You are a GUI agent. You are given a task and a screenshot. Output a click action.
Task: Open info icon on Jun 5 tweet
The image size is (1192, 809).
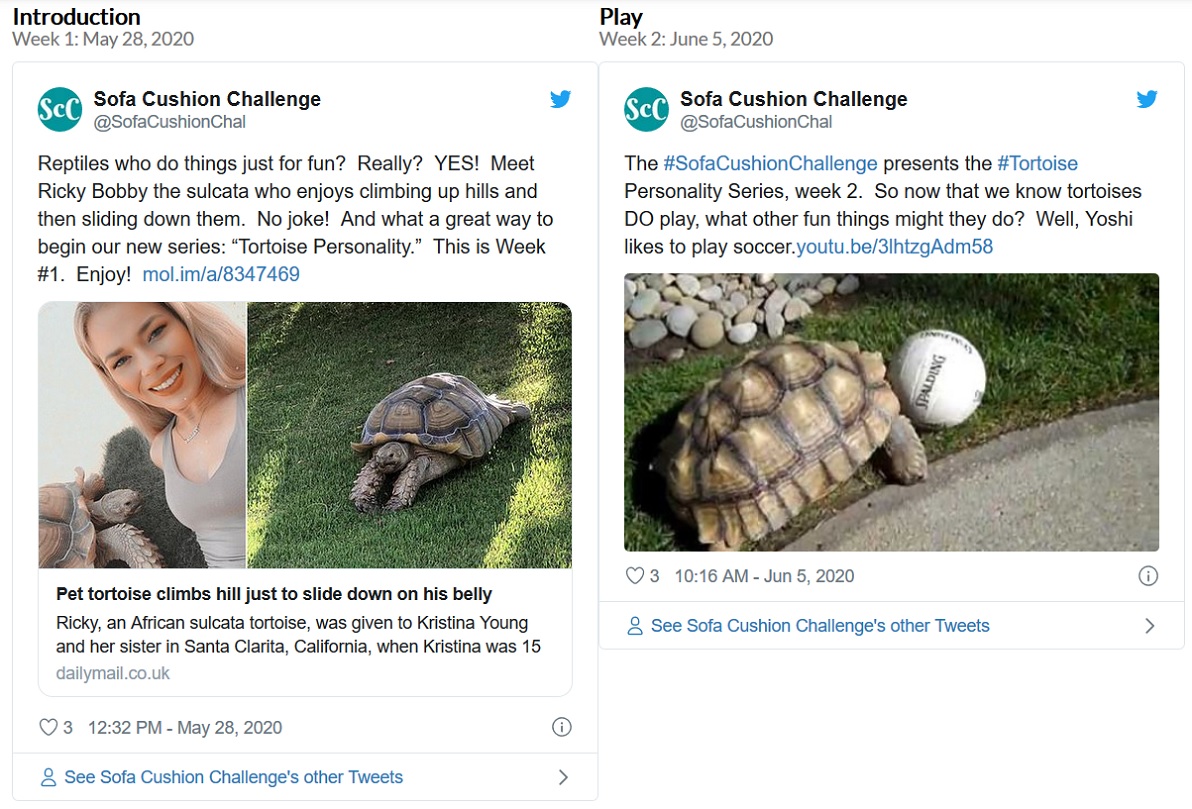pos(1148,576)
